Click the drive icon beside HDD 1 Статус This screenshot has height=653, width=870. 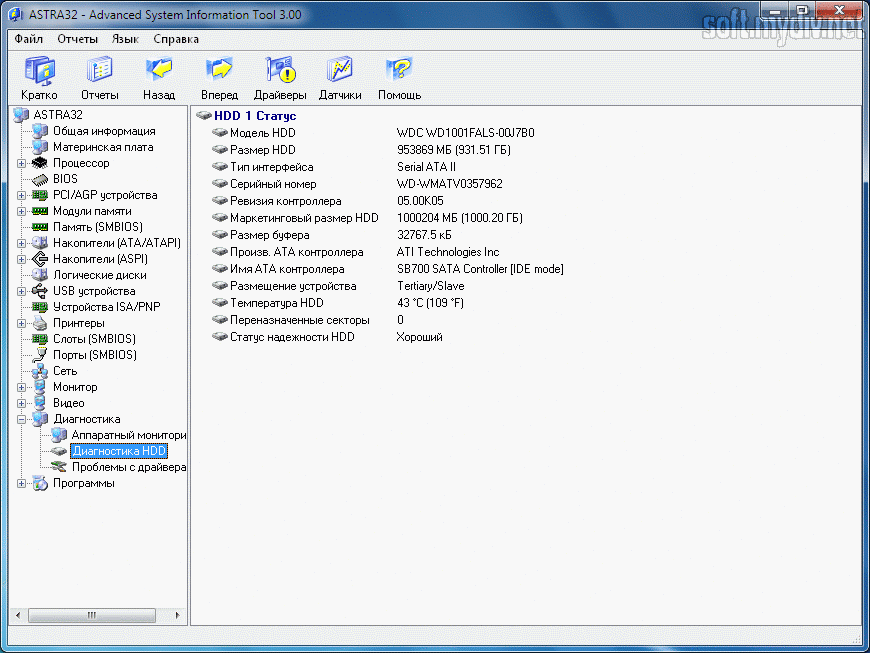pyautogui.click(x=204, y=115)
